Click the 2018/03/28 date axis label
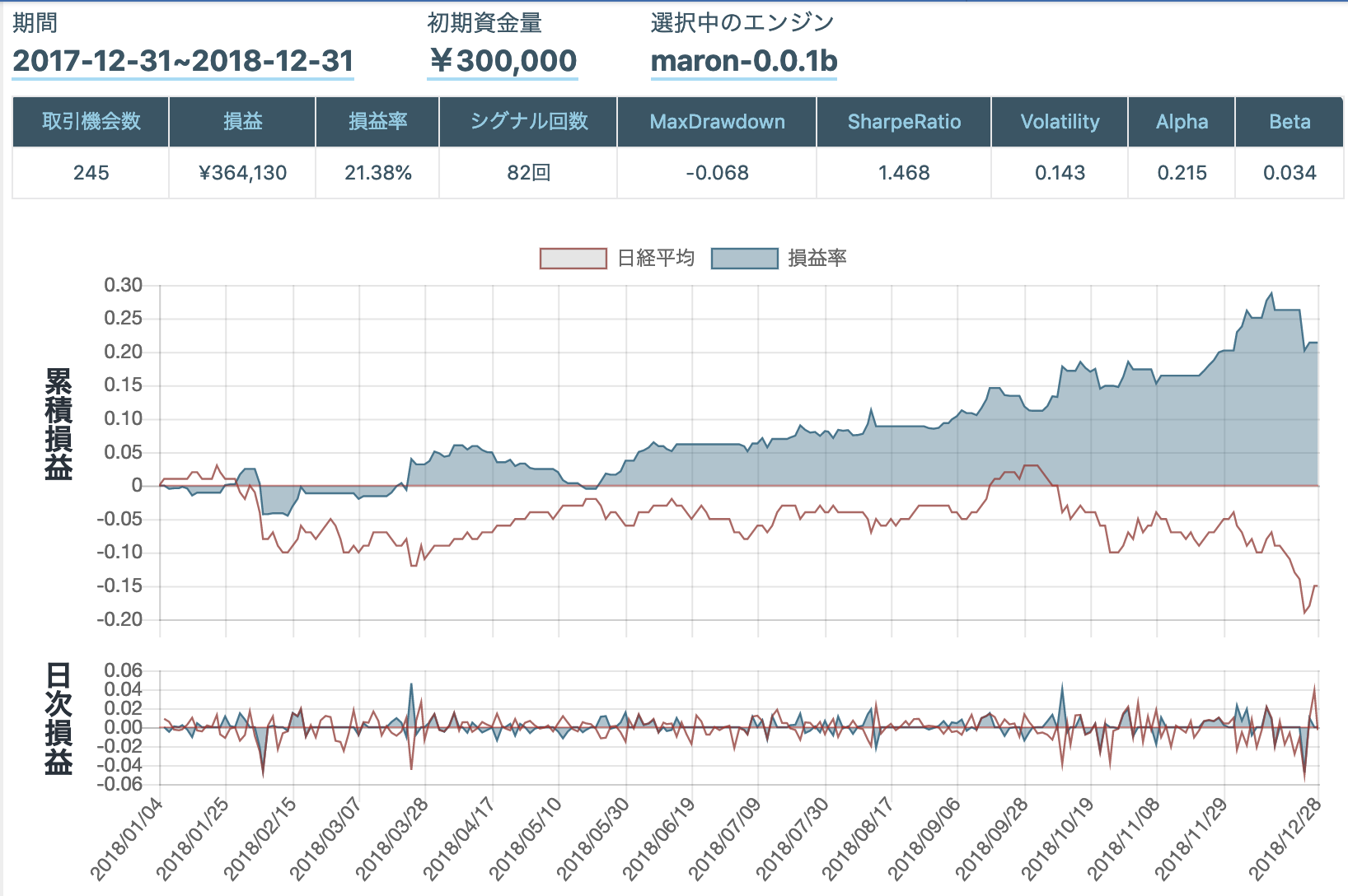The width and height of the screenshot is (1348, 896). click(x=392, y=839)
